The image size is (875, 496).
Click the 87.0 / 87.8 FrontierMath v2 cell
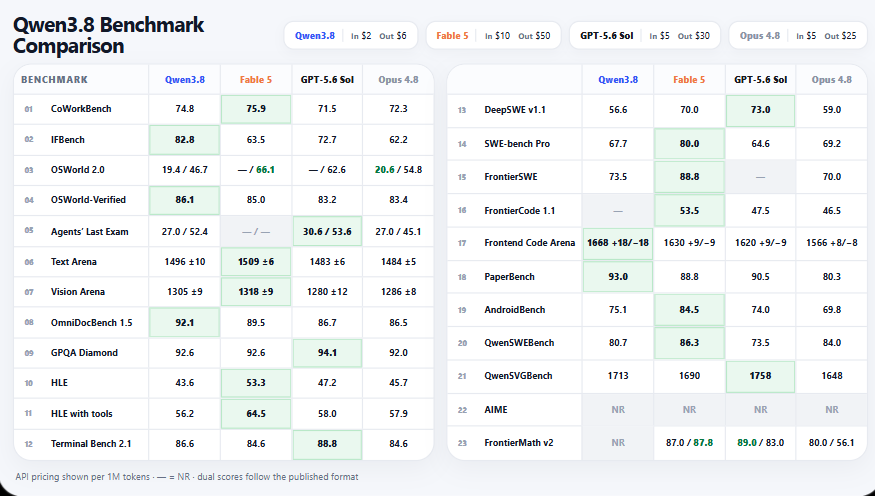point(689,442)
